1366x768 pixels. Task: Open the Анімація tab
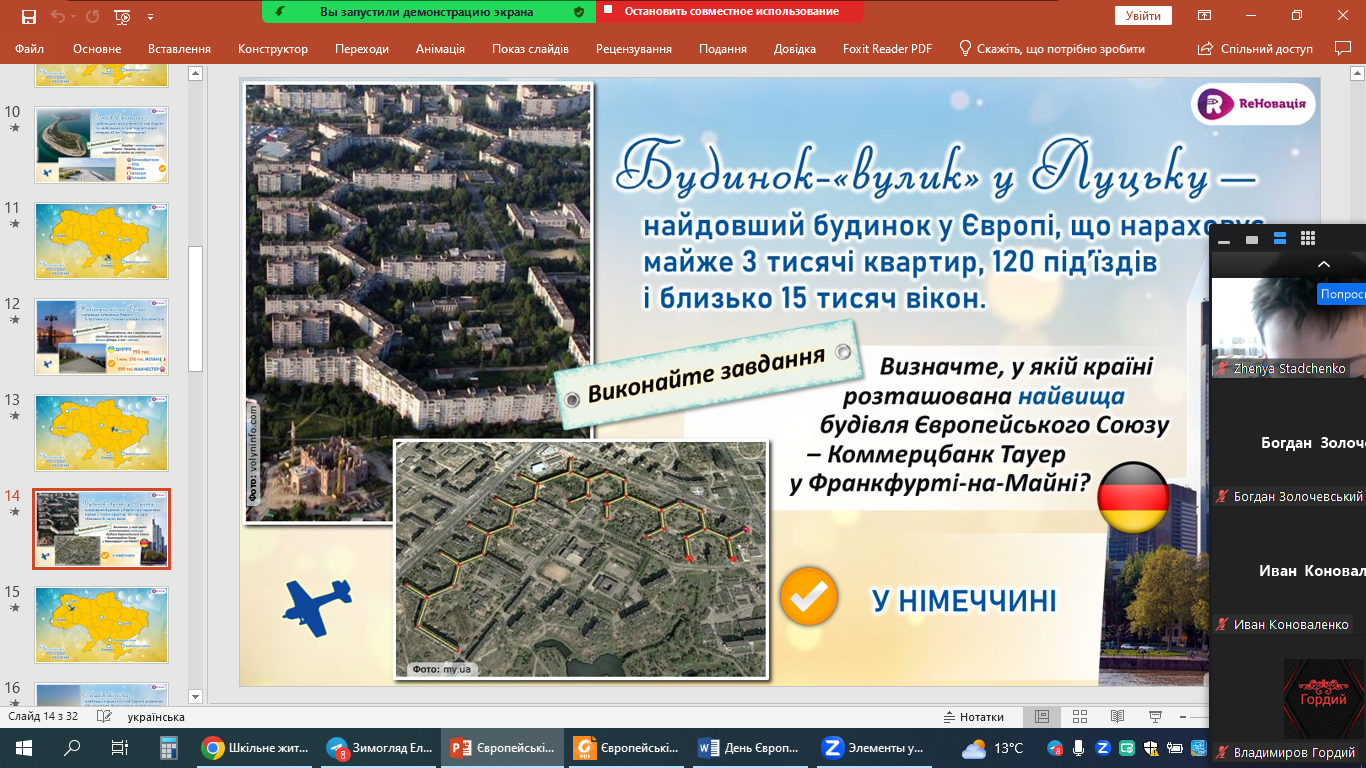[441, 48]
